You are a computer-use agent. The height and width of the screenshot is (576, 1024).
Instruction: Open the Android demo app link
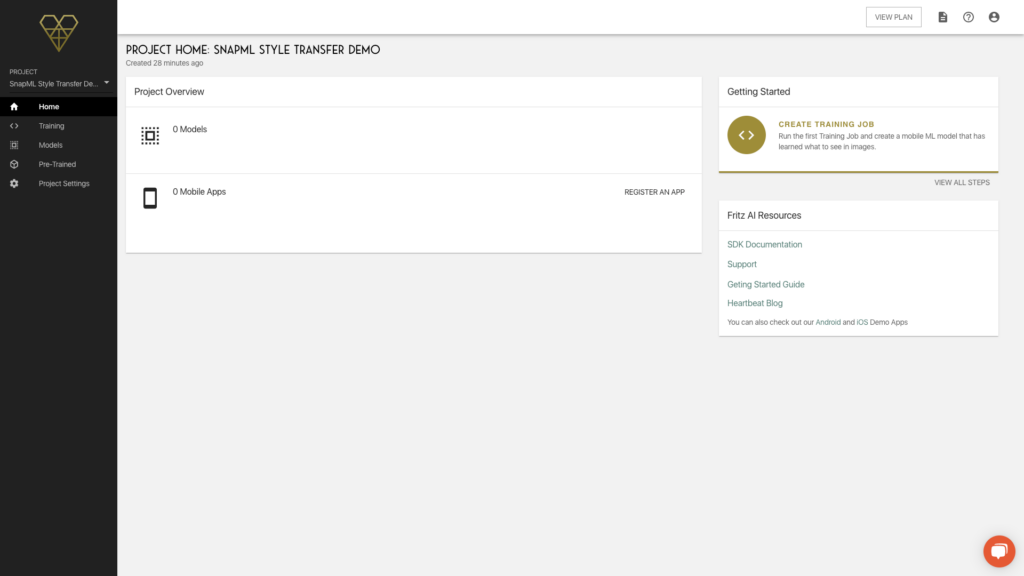click(827, 322)
